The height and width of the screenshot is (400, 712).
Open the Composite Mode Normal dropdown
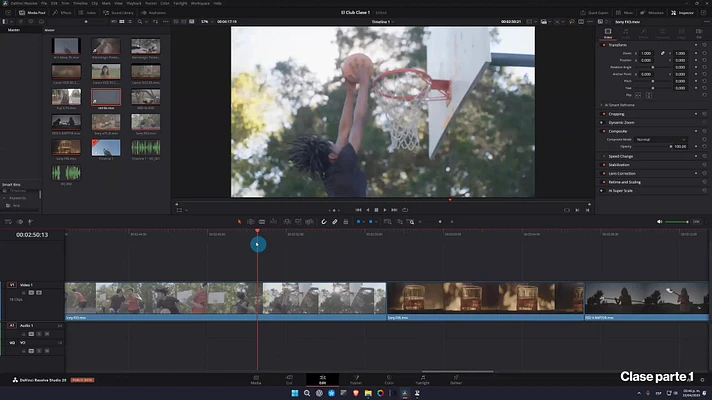[661, 139]
